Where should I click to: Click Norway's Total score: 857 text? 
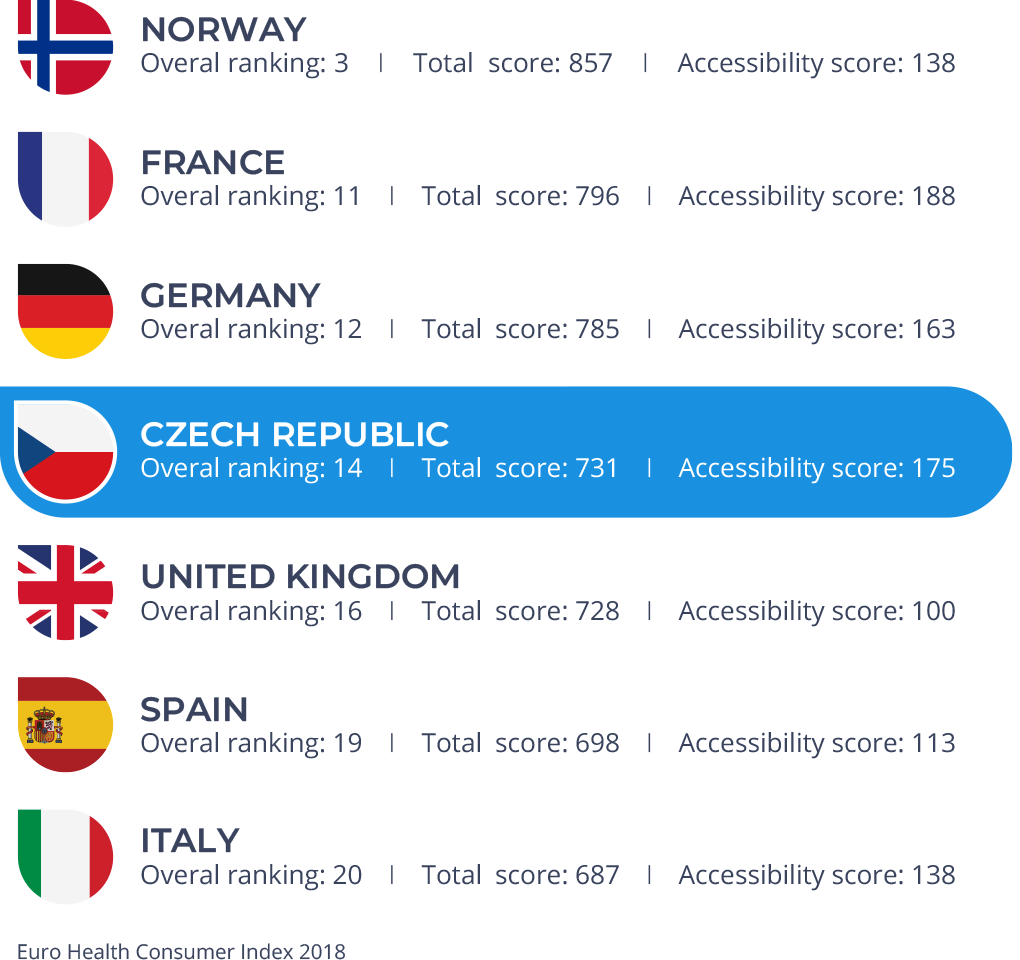[x=512, y=63]
